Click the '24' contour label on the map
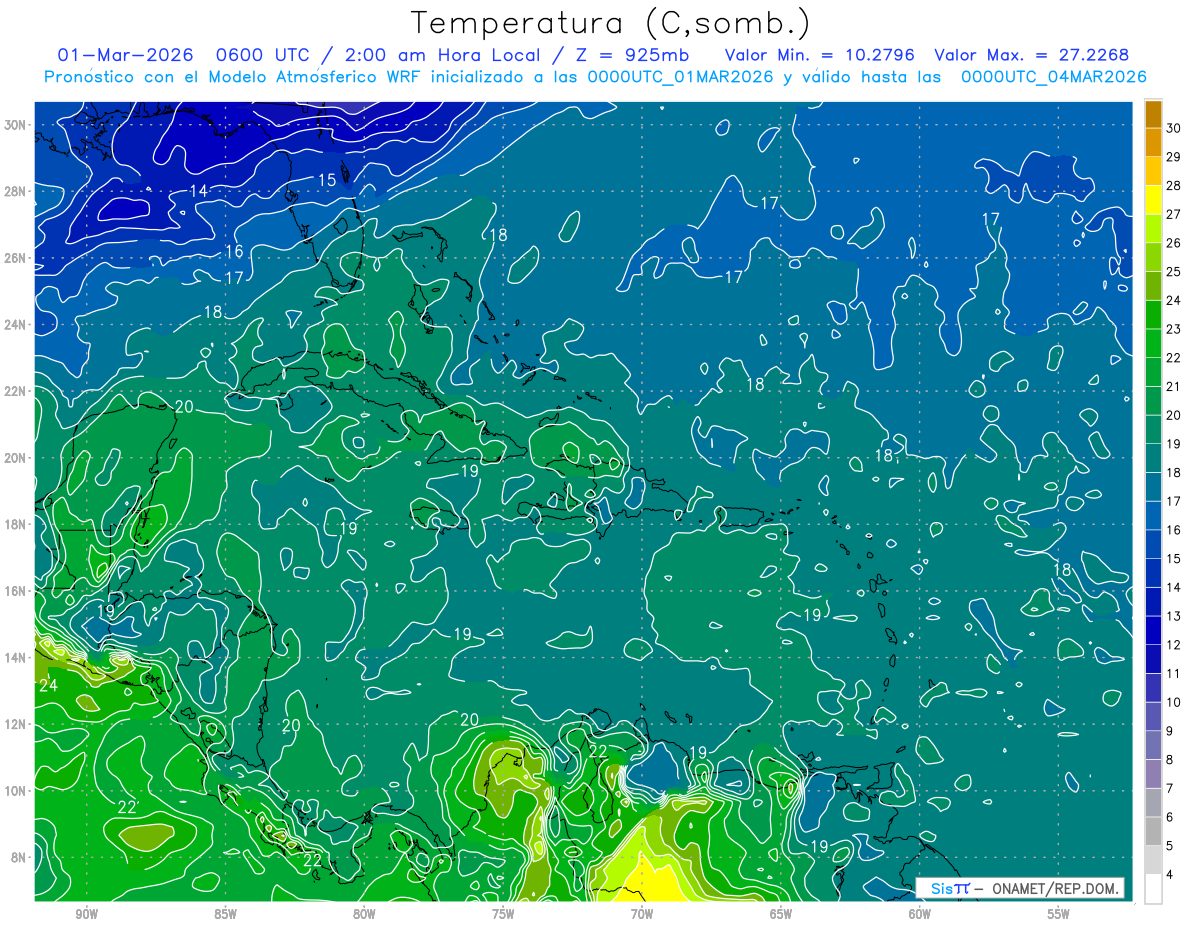The image size is (1200, 927). pyautogui.click(x=48, y=686)
